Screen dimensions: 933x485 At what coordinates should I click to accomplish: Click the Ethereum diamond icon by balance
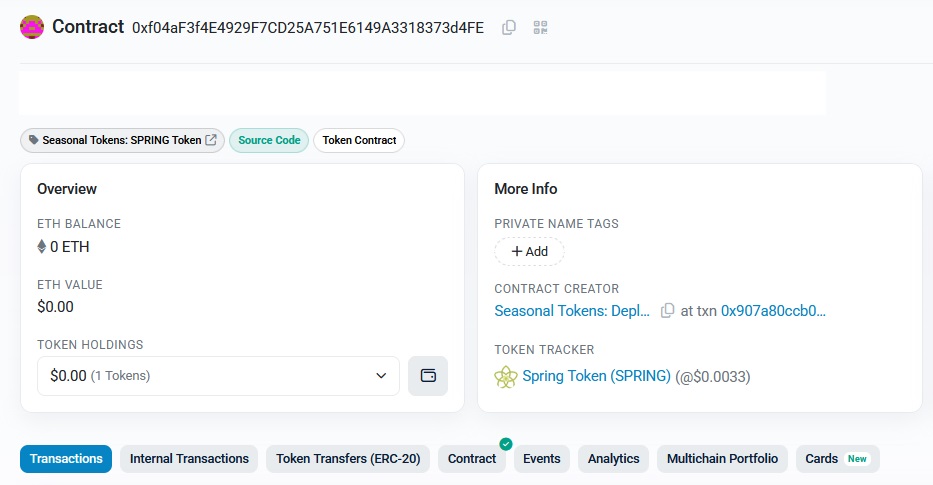click(42, 247)
